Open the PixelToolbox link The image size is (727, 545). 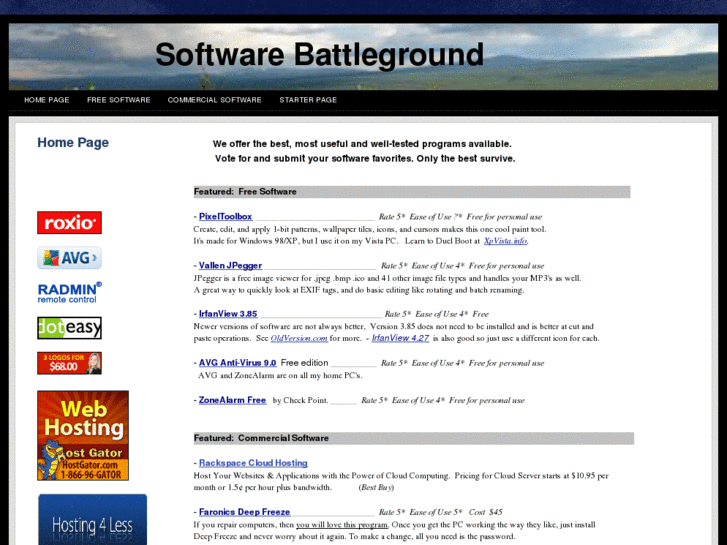[225, 216]
